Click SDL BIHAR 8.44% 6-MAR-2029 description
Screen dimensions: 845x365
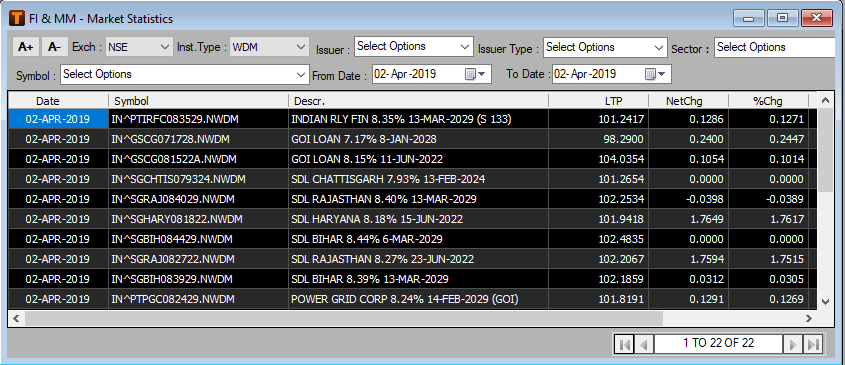367,239
